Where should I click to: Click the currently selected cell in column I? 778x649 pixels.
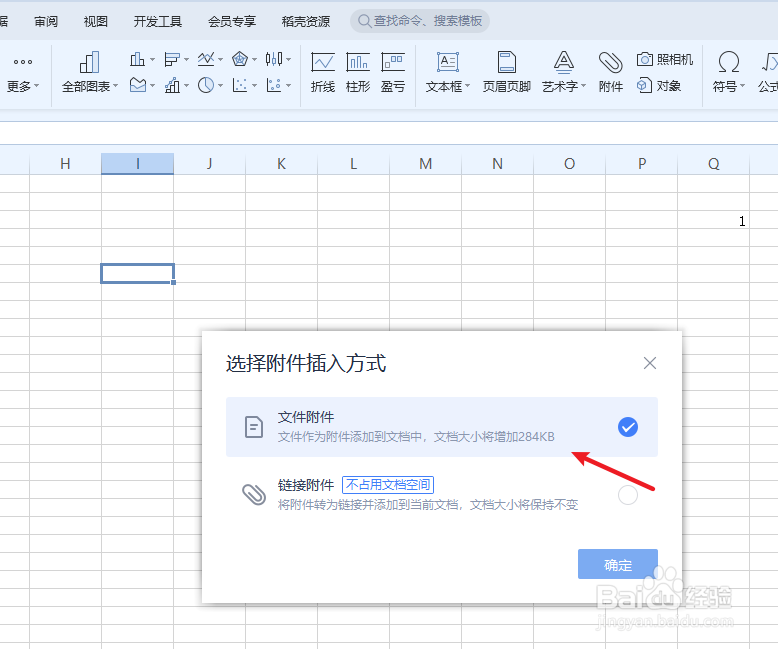(x=137, y=273)
